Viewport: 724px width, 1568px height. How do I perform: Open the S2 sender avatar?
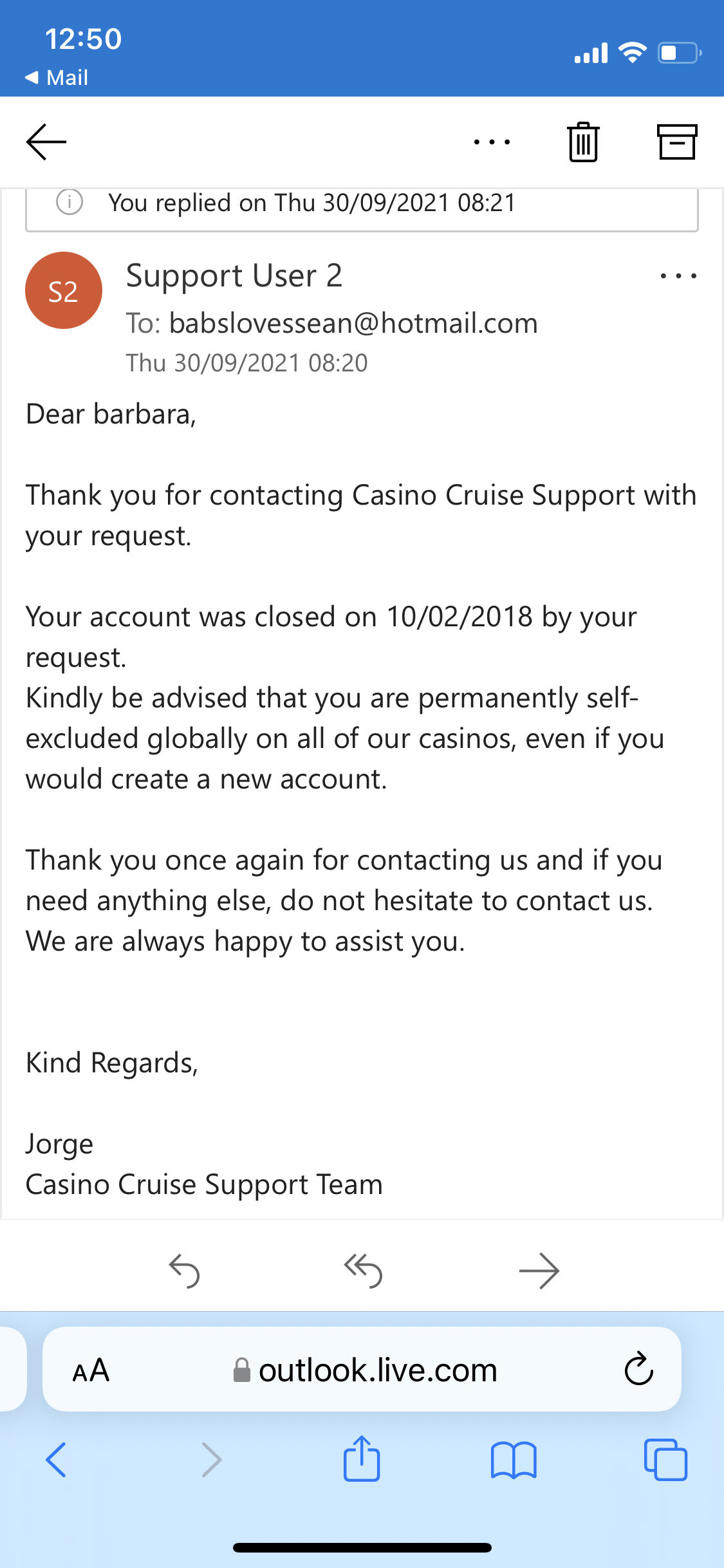[x=63, y=291]
